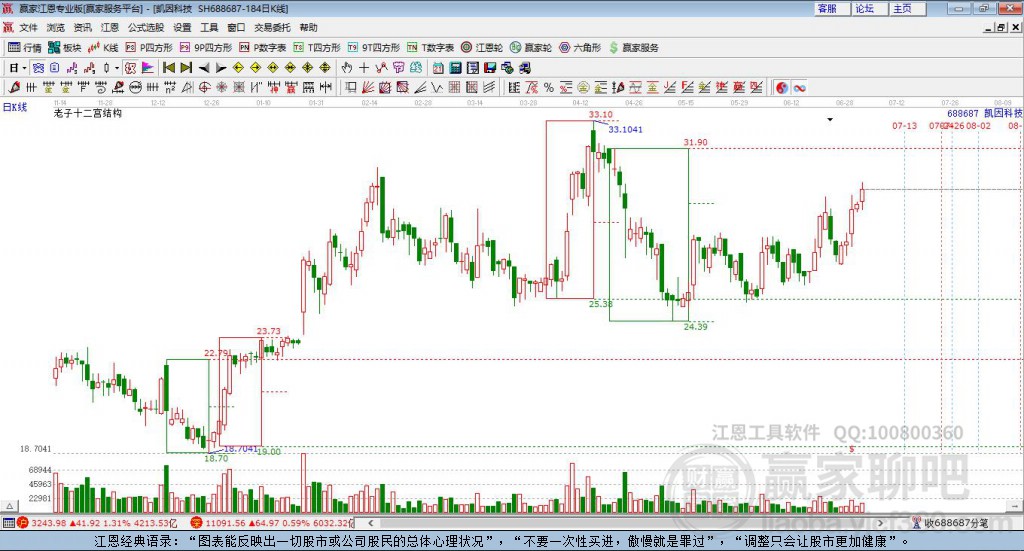Select the zigzag wave line tool
1024x551 pixels.
(x=437, y=87)
